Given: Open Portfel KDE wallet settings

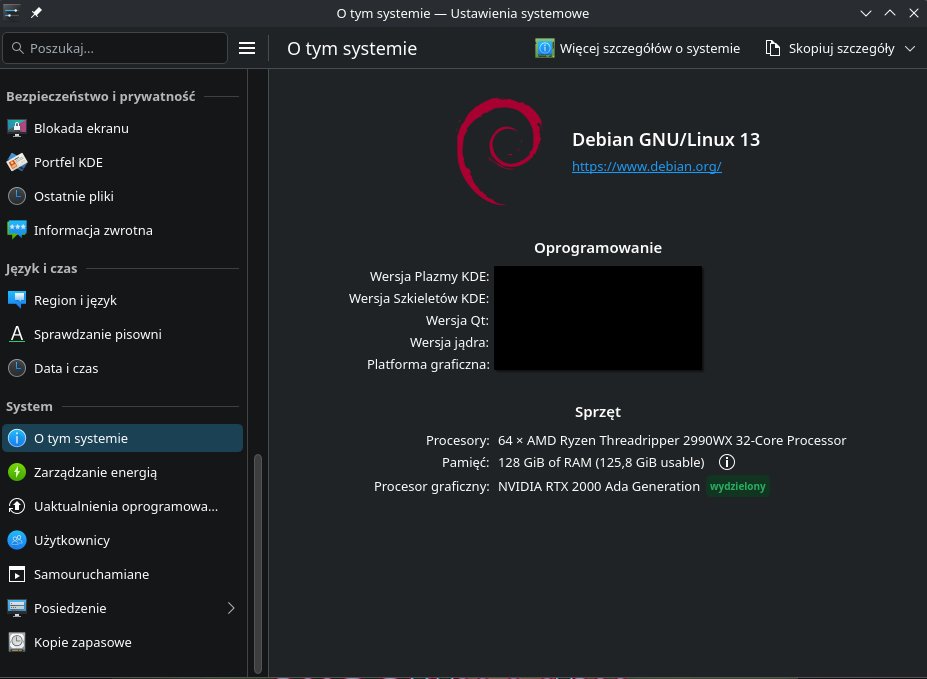Looking at the screenshot, I should (122, 163).
